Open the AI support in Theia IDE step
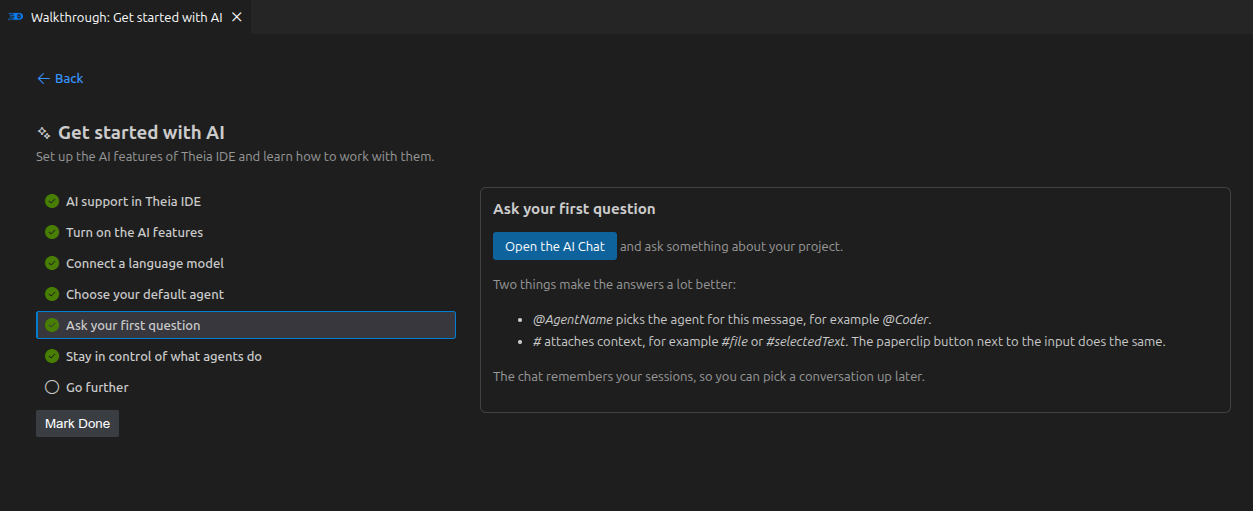Viewport: 1253px width, 511px height. click(x=246, y=201)
